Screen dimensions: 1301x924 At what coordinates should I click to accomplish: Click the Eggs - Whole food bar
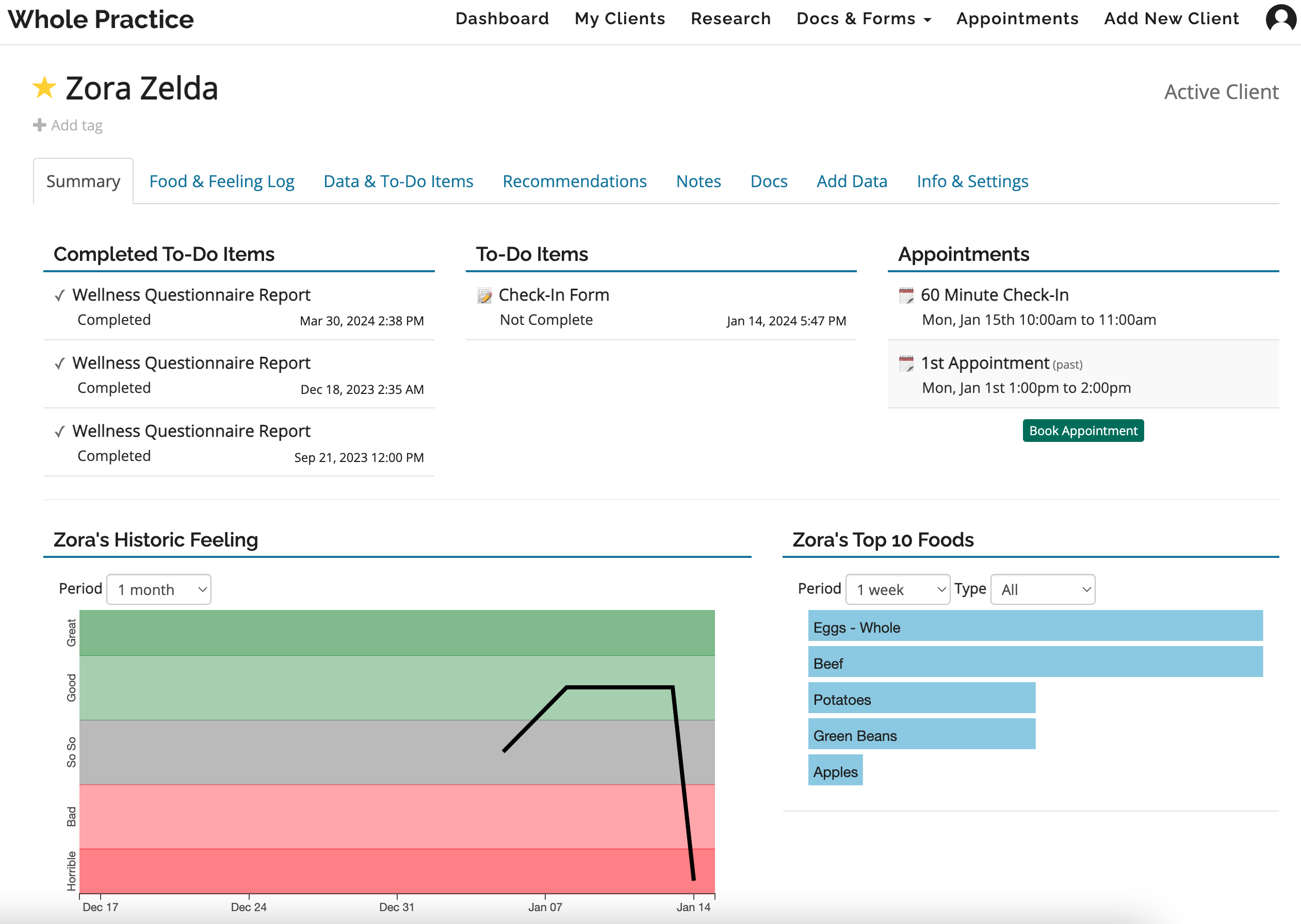pyautogui.click(x=1035, y=626)
